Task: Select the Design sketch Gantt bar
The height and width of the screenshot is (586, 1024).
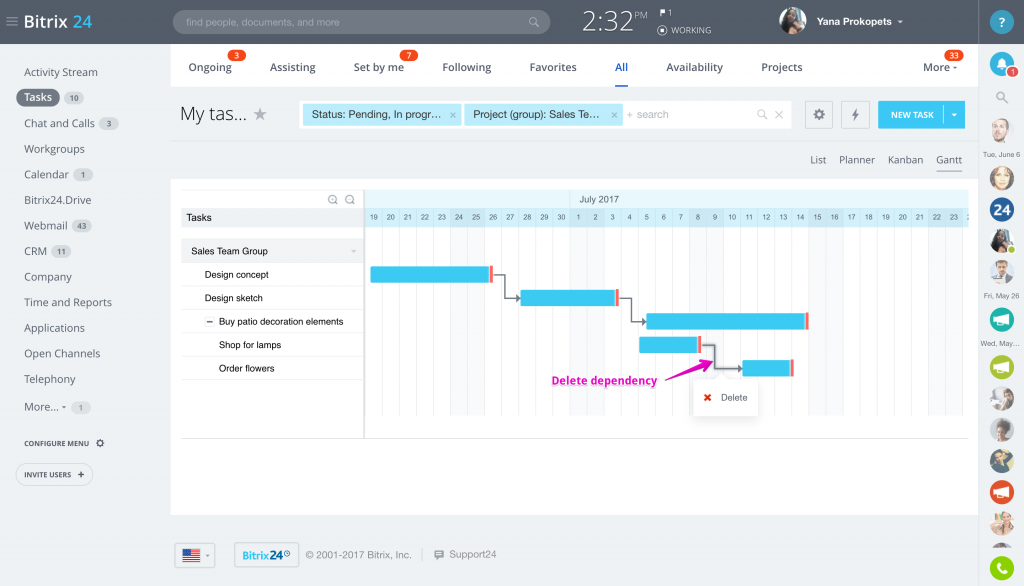Action: [569, 298]
